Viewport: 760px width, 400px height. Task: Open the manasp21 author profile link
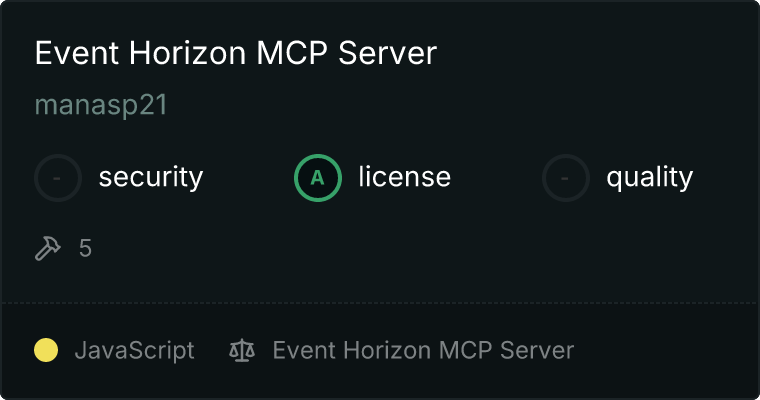click(101, 105)
